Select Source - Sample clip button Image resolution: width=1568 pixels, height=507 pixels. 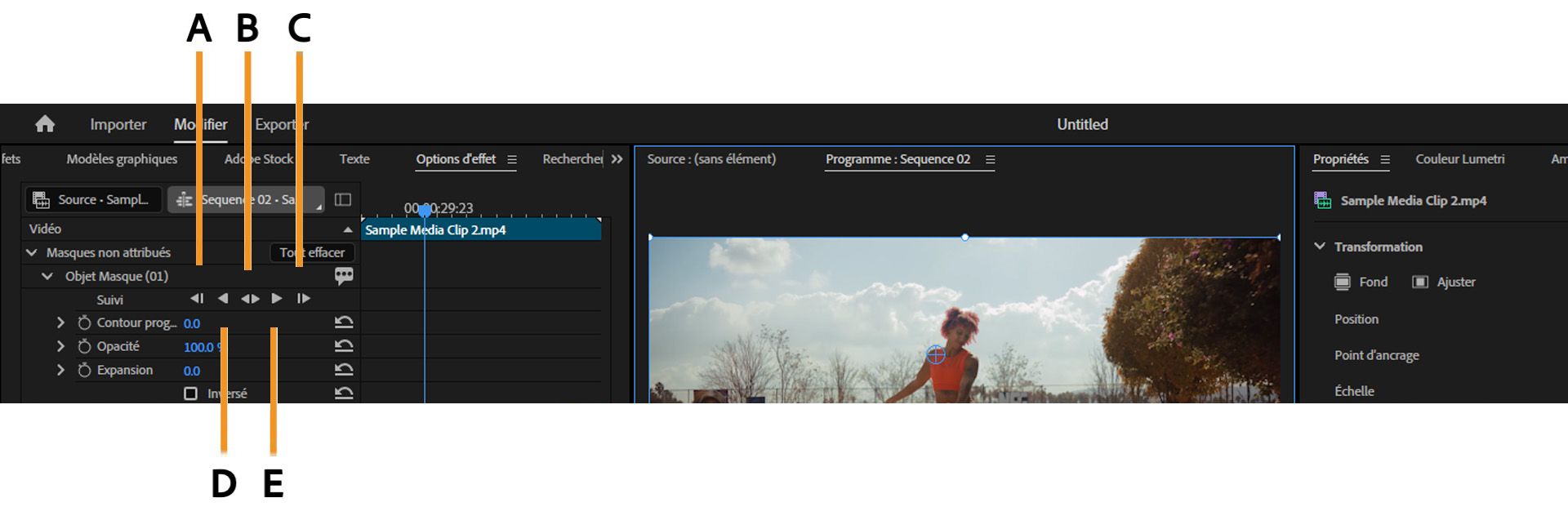click(93, 199)
